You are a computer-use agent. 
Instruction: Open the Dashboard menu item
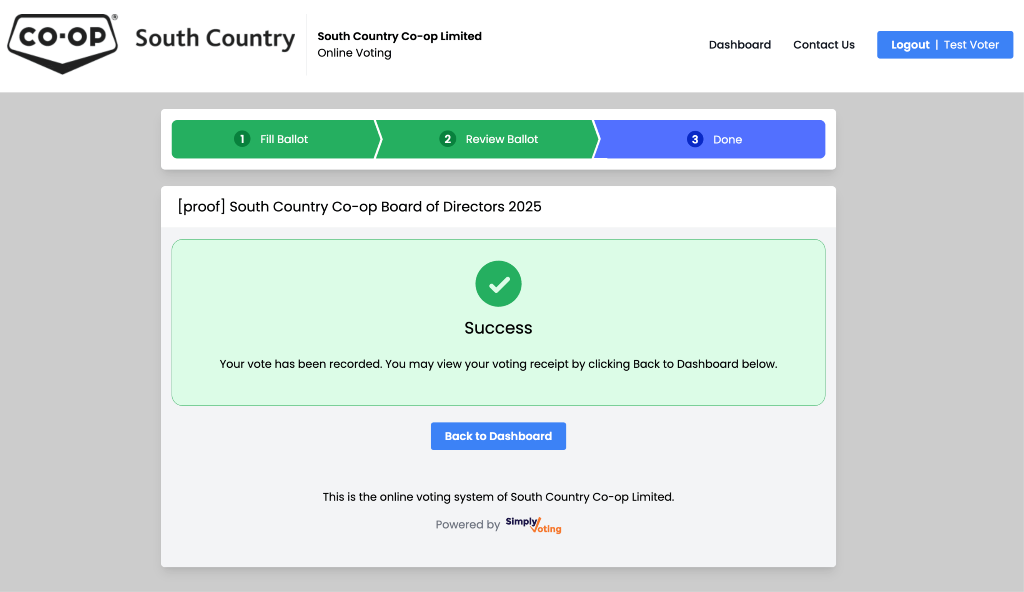pyautogui.click(x=740, y=45)
